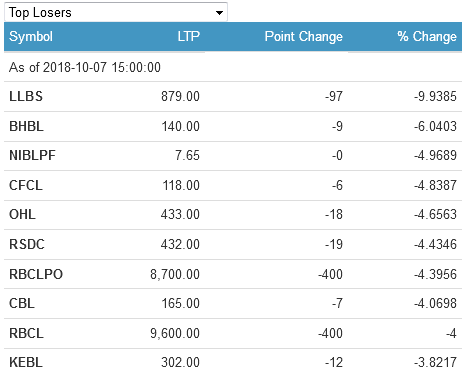
Task: Select the RSDC symbol
Action: pos(27,244)
